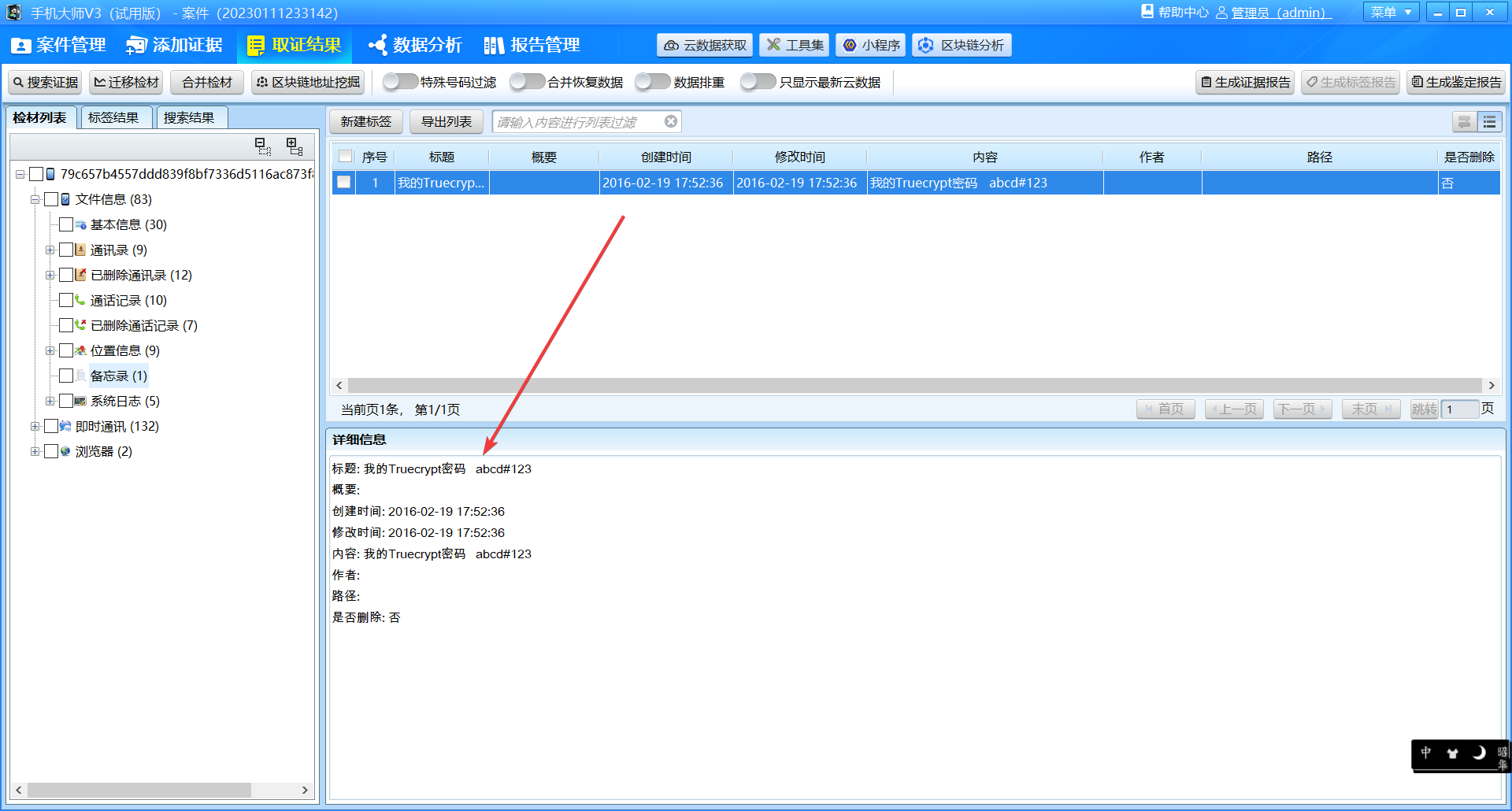Check the 基本信息 checkbox

[66, 224]
